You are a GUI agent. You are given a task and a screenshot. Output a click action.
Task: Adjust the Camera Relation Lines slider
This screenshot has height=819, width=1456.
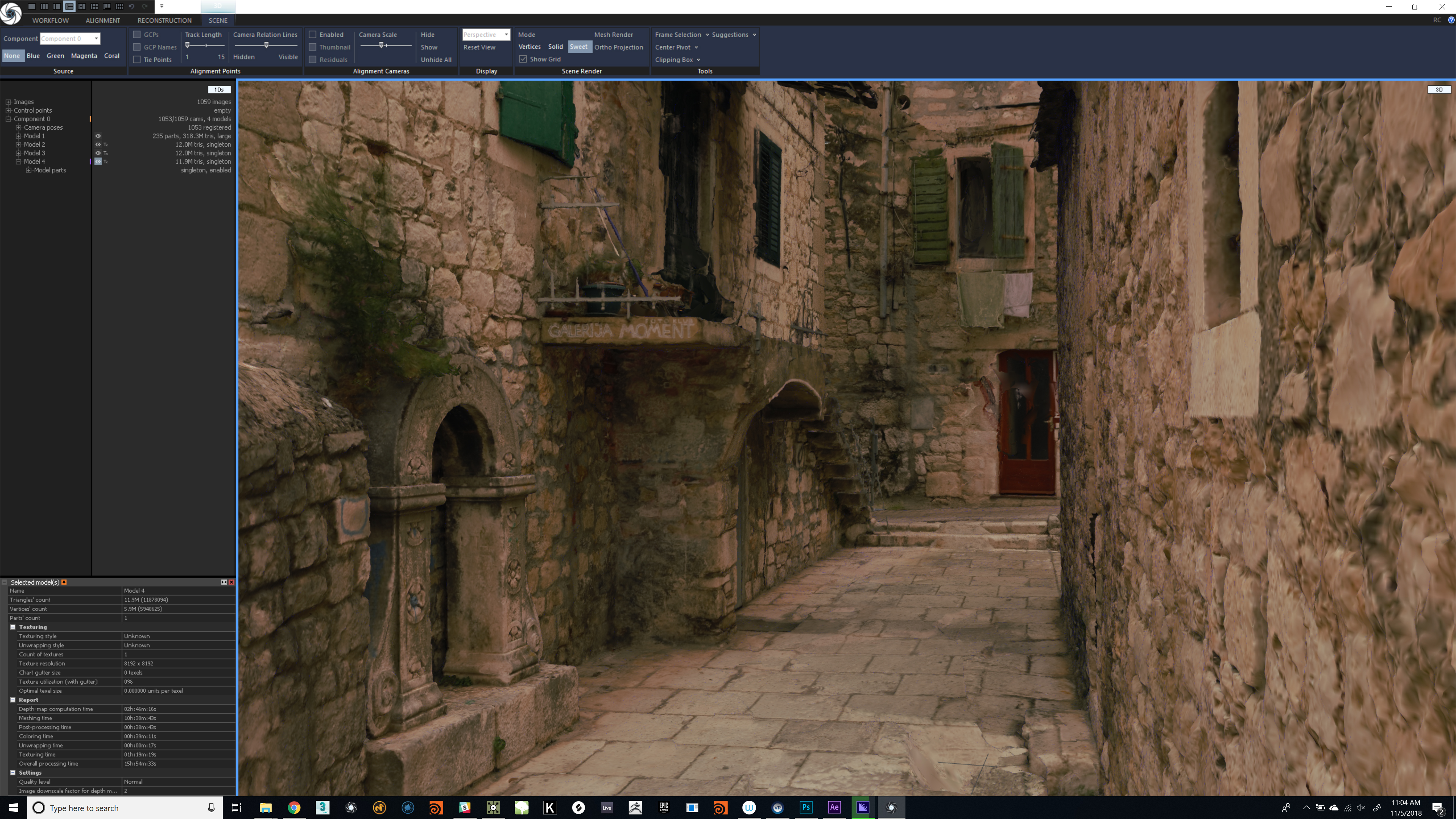[266, 45]
